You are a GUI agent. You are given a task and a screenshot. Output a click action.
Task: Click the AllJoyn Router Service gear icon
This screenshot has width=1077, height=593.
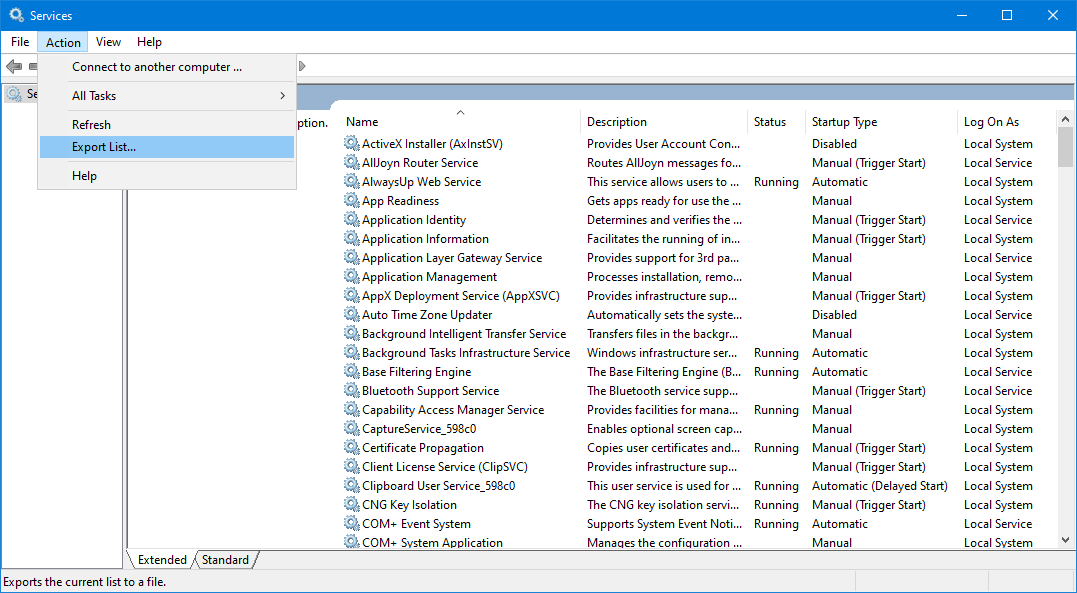352,162
